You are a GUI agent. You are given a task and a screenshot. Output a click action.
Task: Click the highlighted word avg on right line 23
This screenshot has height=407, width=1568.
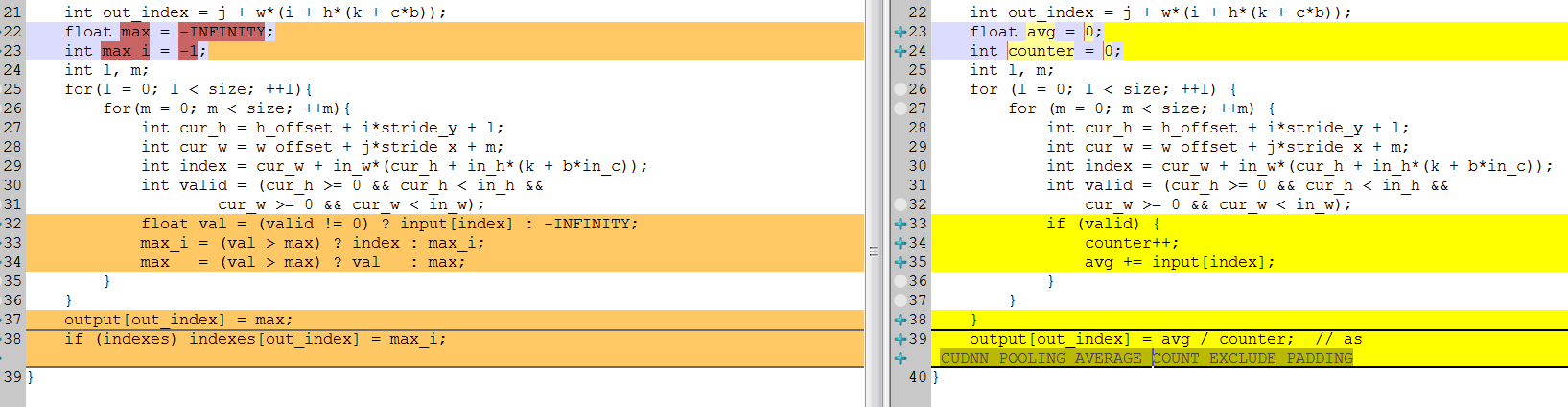1041,32
